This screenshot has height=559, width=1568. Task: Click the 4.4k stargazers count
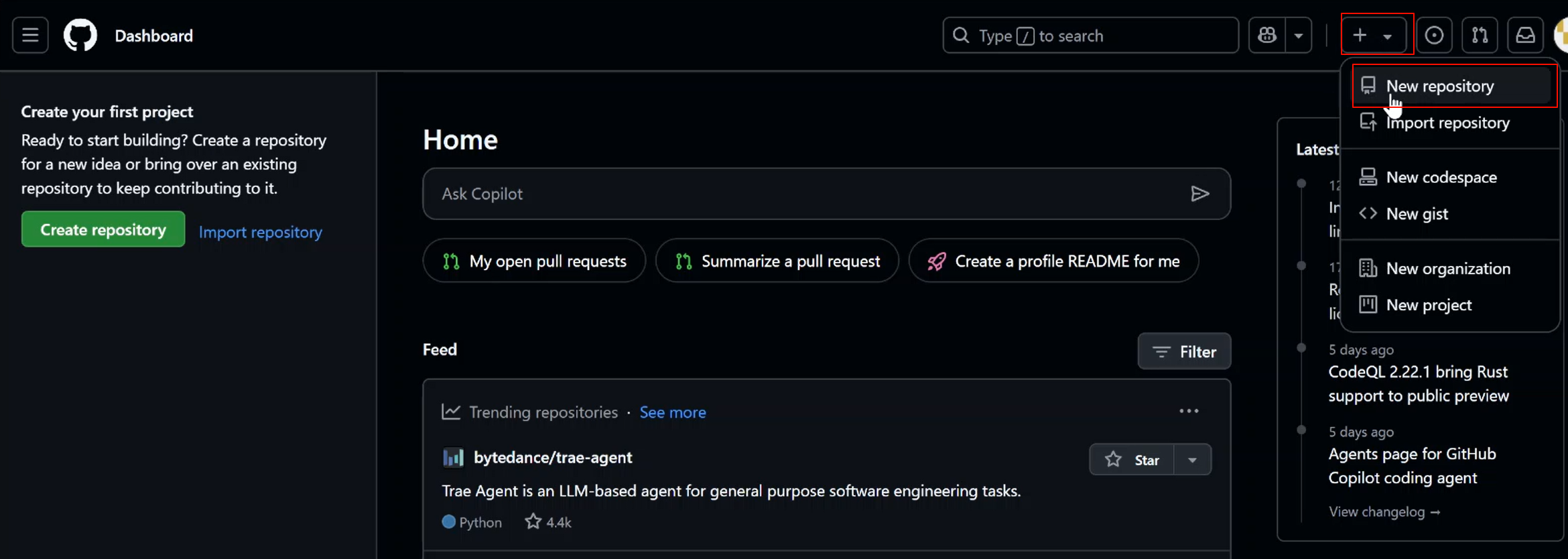coord(548,522)
